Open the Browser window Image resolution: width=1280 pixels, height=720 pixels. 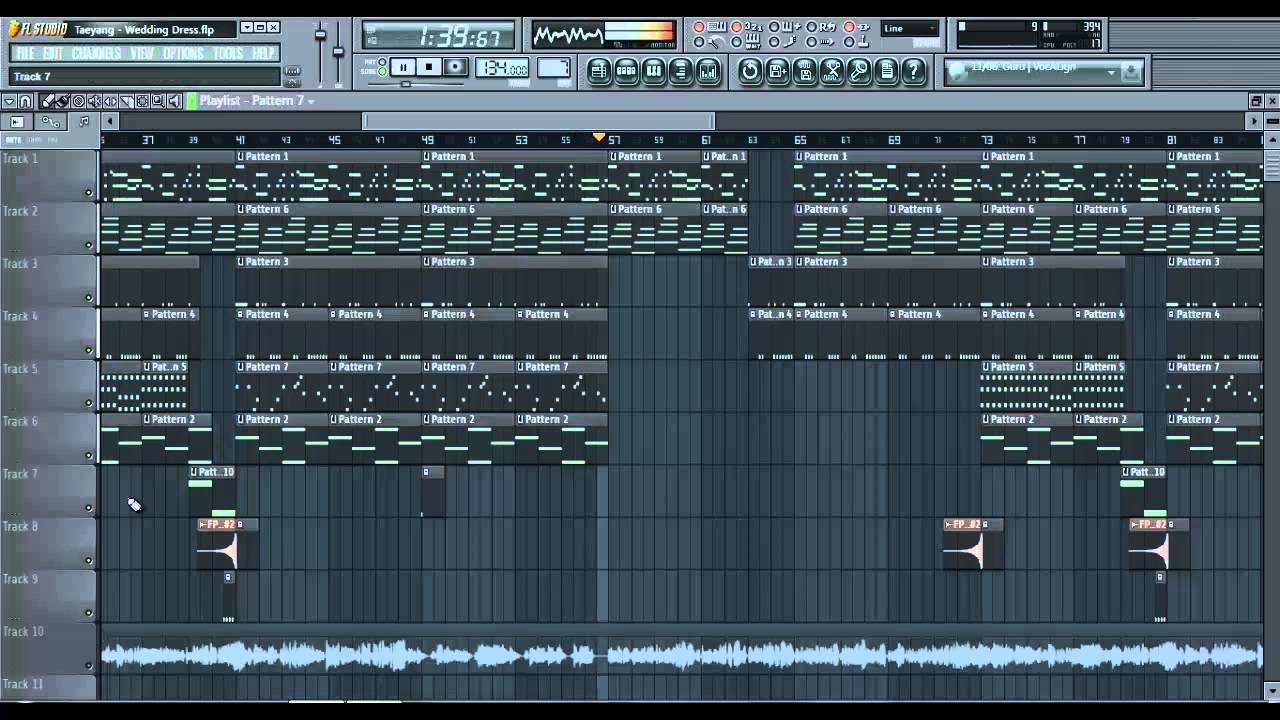point(681,70)
